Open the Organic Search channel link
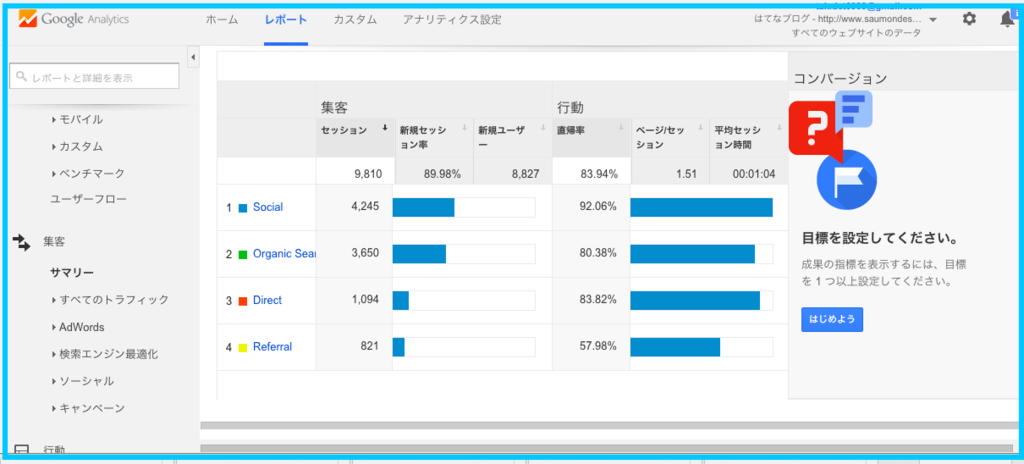 [284, 254]
